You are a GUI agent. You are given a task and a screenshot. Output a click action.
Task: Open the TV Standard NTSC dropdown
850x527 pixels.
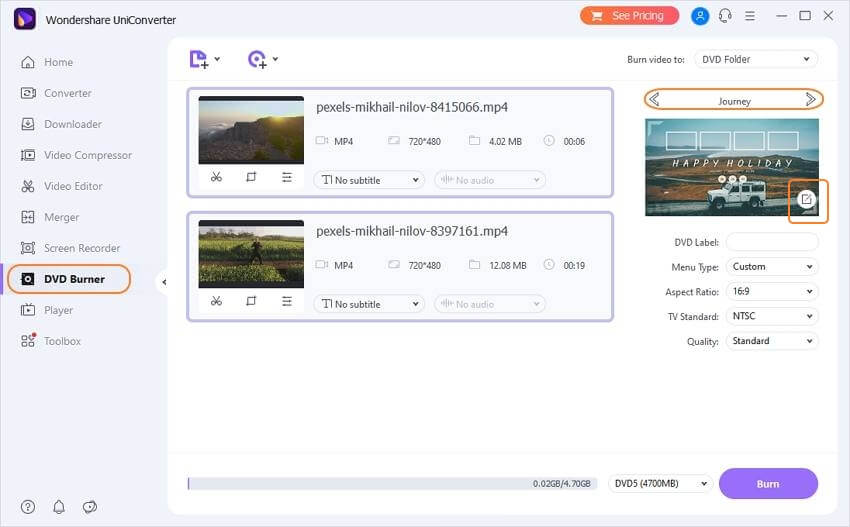coord(772,316)
